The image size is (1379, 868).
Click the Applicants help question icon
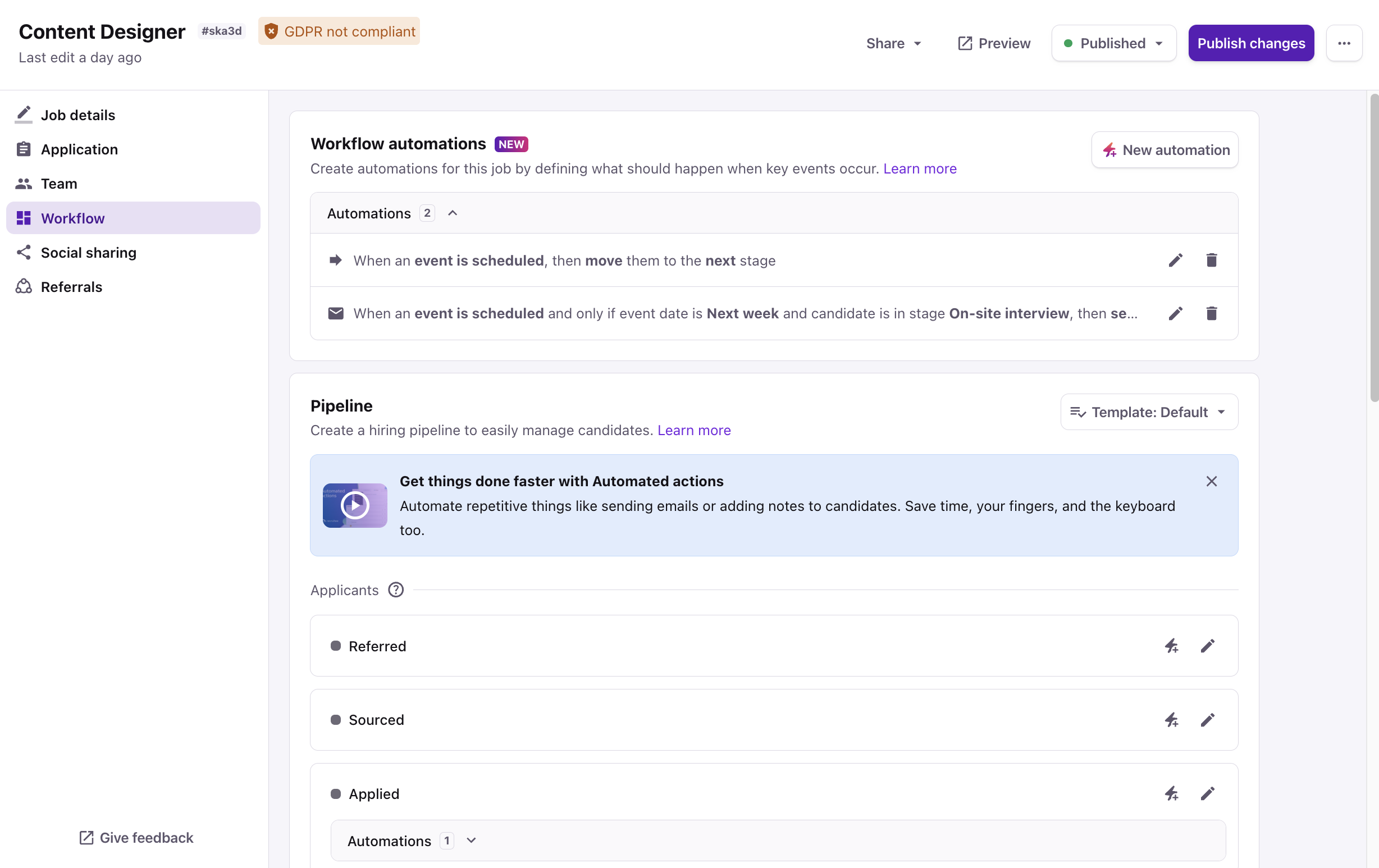[x=396, y=590]
